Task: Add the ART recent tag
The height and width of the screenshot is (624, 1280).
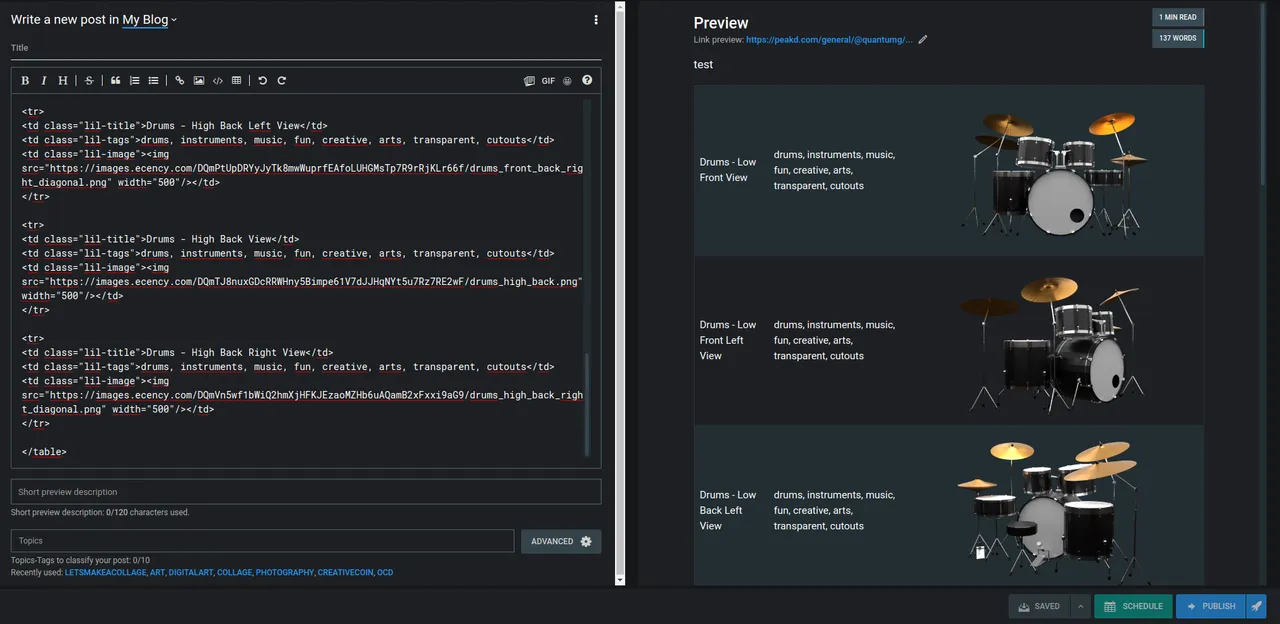Action: pos(158,573)
